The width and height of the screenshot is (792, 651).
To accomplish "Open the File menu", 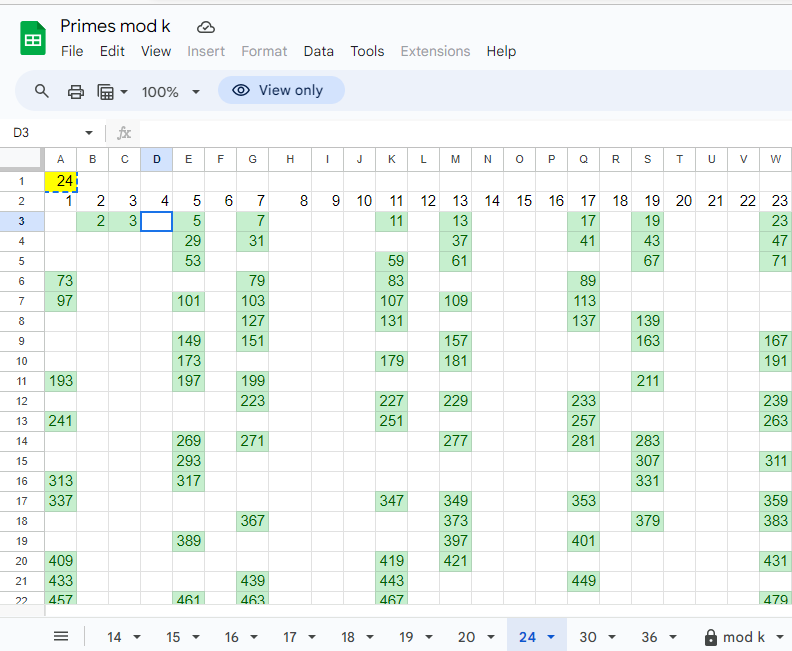I will (x=72, y=51).
